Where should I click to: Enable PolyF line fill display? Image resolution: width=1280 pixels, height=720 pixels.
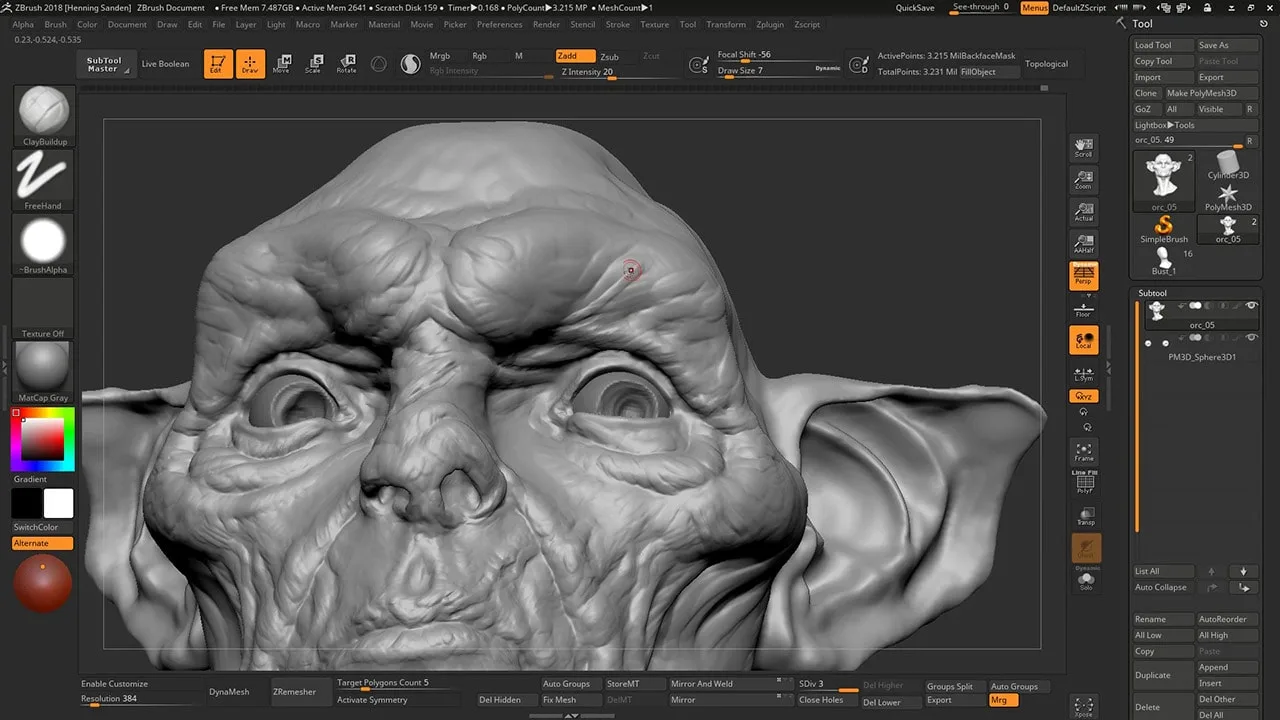click(x=1084, y=482)
